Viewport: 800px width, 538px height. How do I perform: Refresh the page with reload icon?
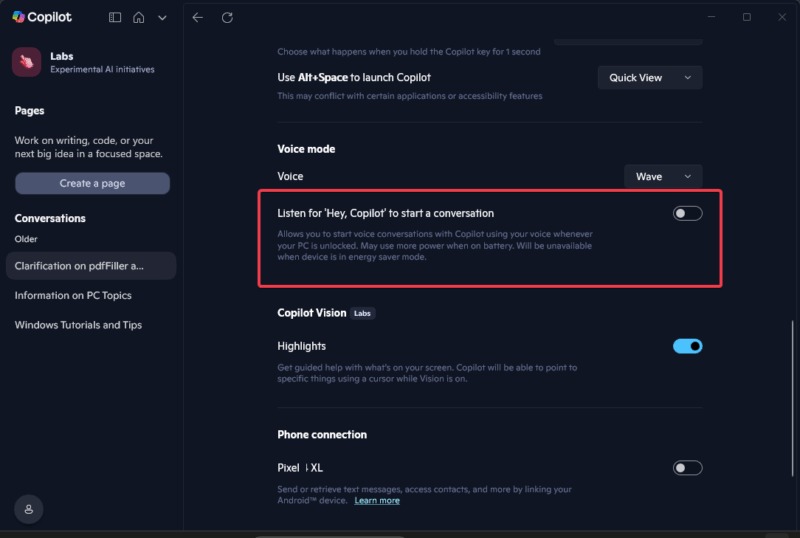pos(227,17)
